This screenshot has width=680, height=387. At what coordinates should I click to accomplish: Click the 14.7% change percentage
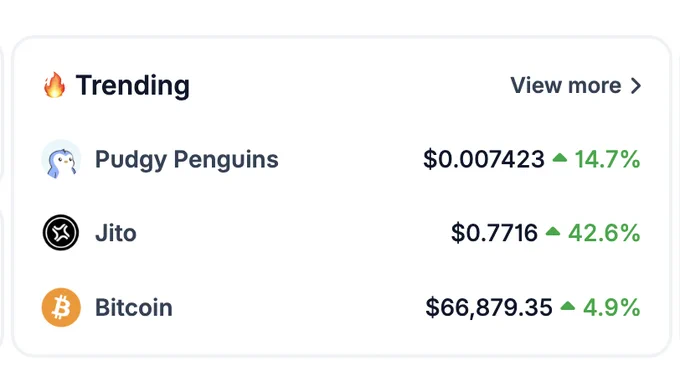tap(607, 159)
